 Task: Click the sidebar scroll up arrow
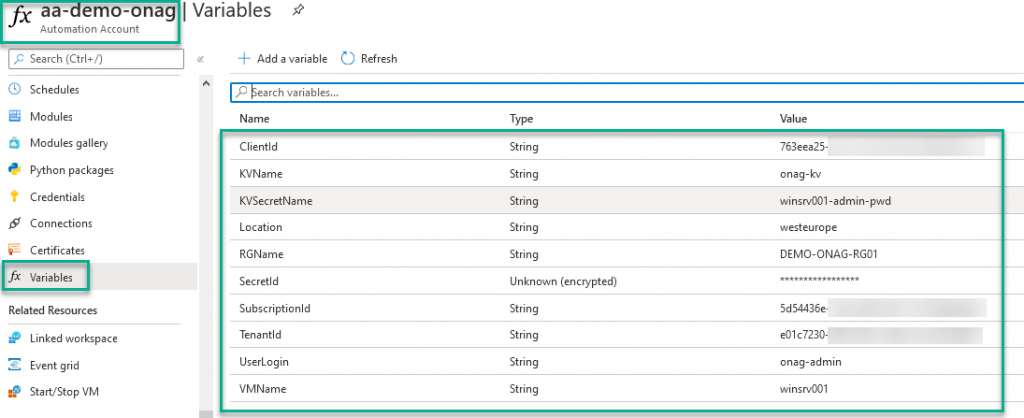204,84
